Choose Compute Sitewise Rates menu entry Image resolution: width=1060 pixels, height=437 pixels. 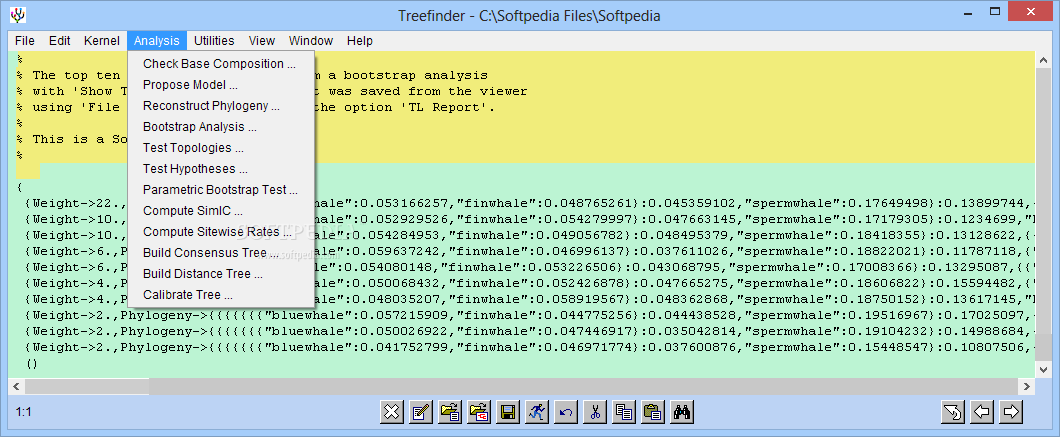(x=220, y=231)
